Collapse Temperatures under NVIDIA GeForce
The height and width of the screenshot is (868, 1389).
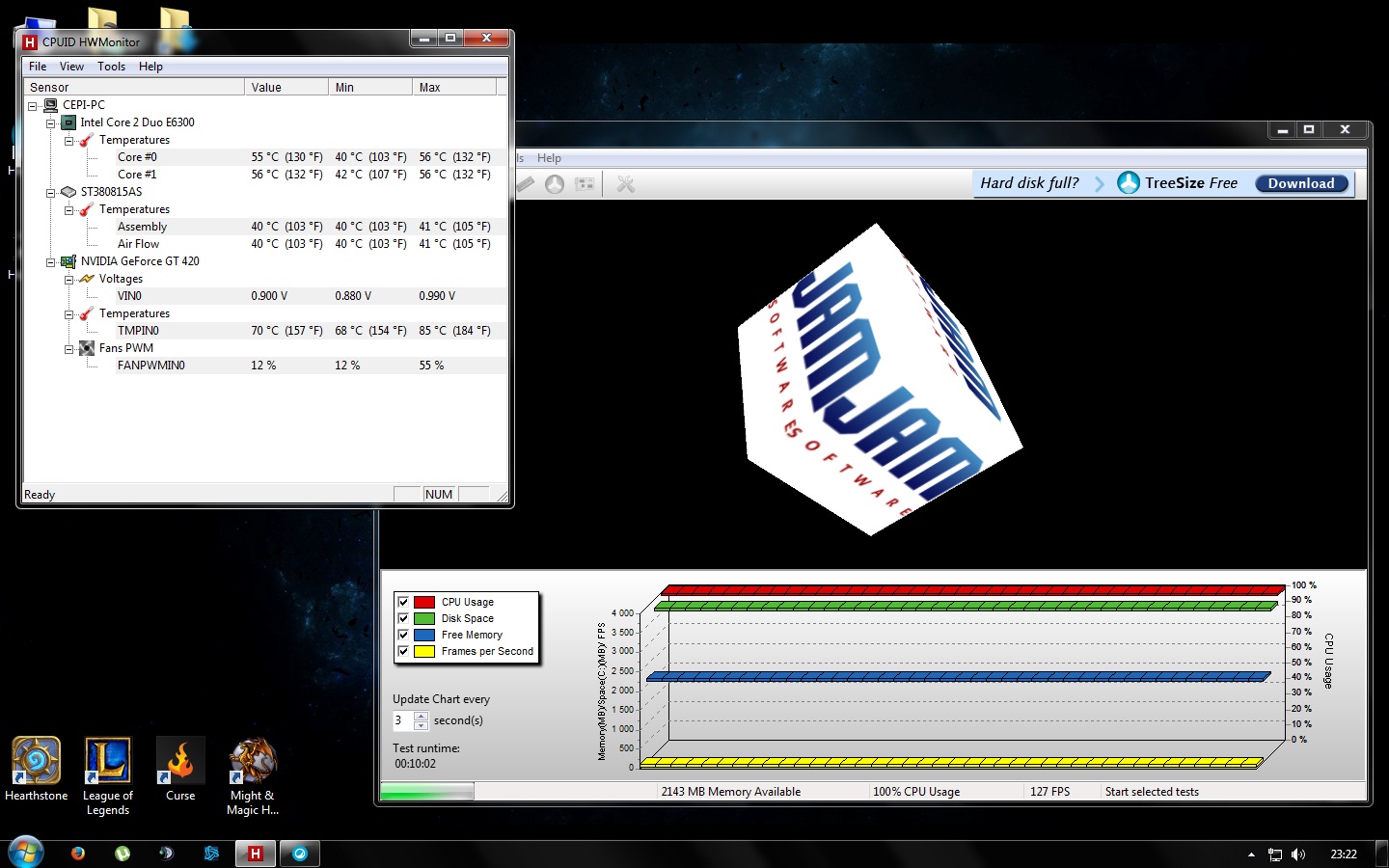tap(68, 313)
